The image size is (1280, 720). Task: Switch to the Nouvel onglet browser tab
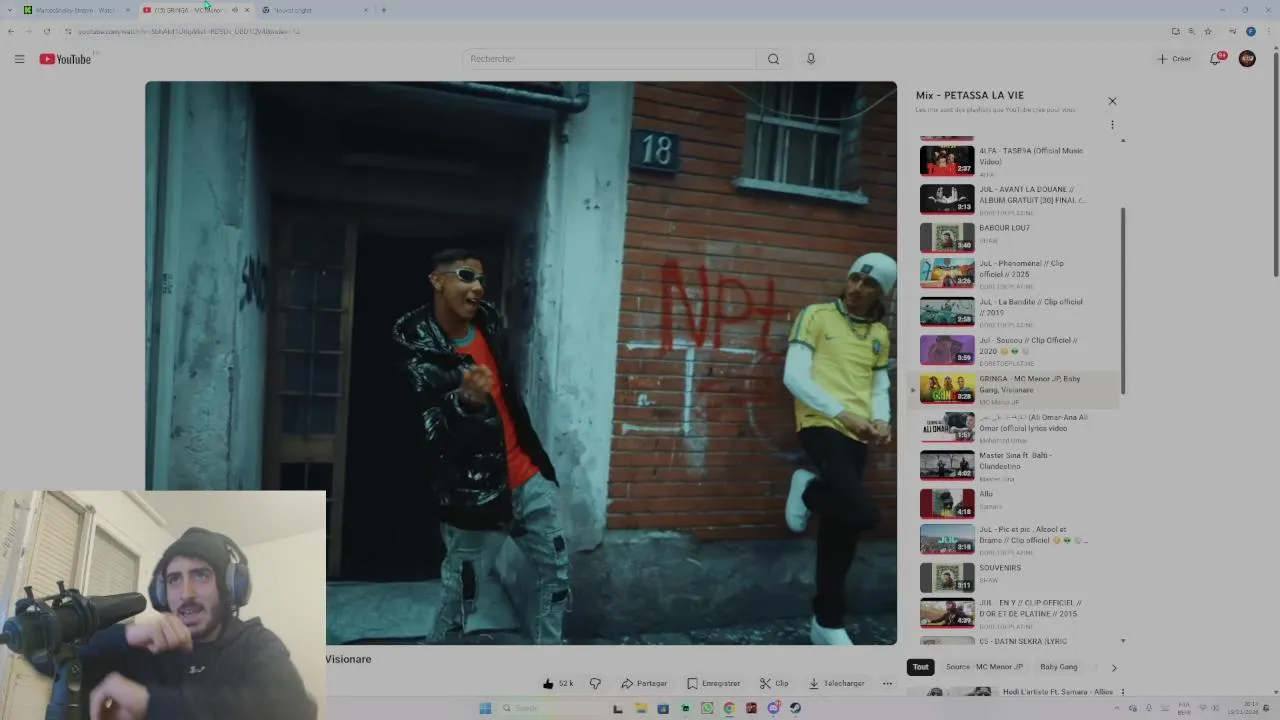click(314, 10)
